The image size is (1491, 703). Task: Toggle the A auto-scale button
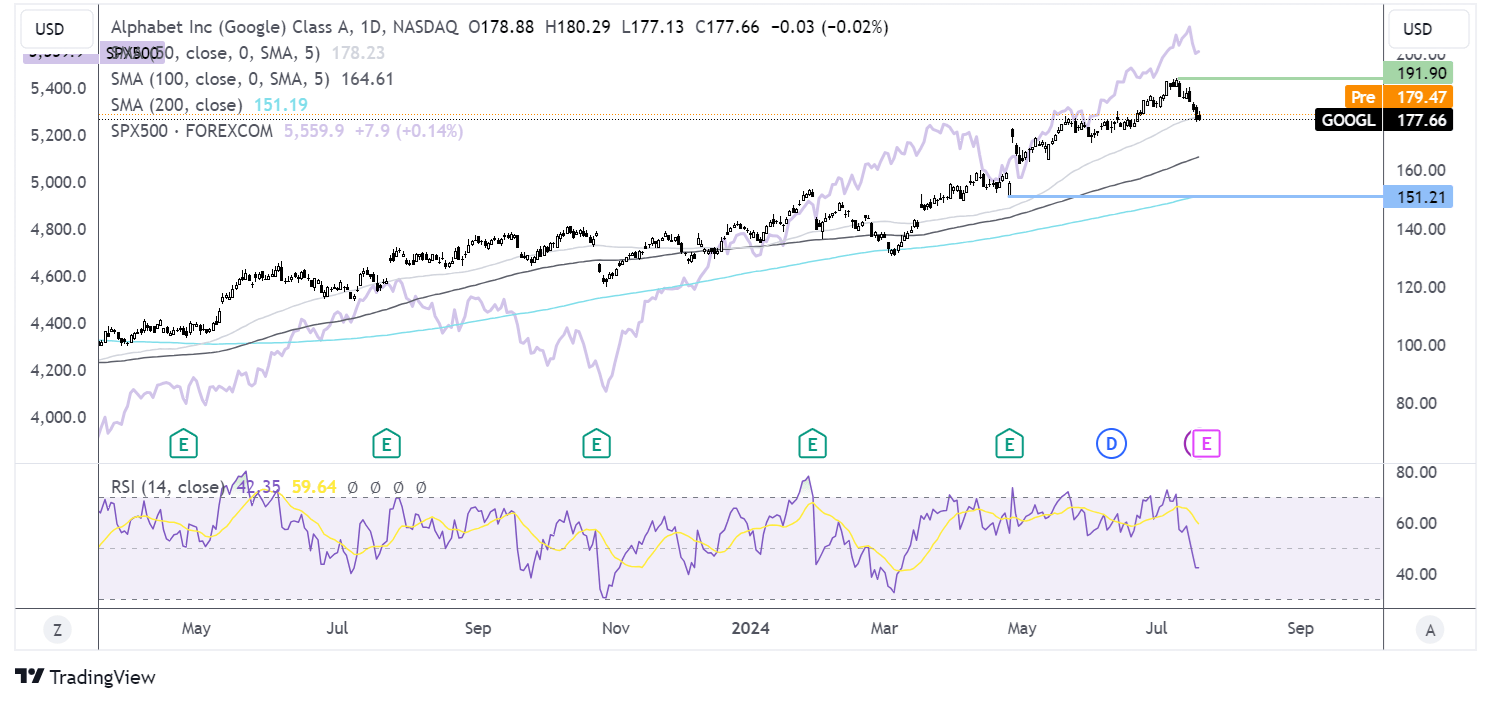click(1430, 630)
